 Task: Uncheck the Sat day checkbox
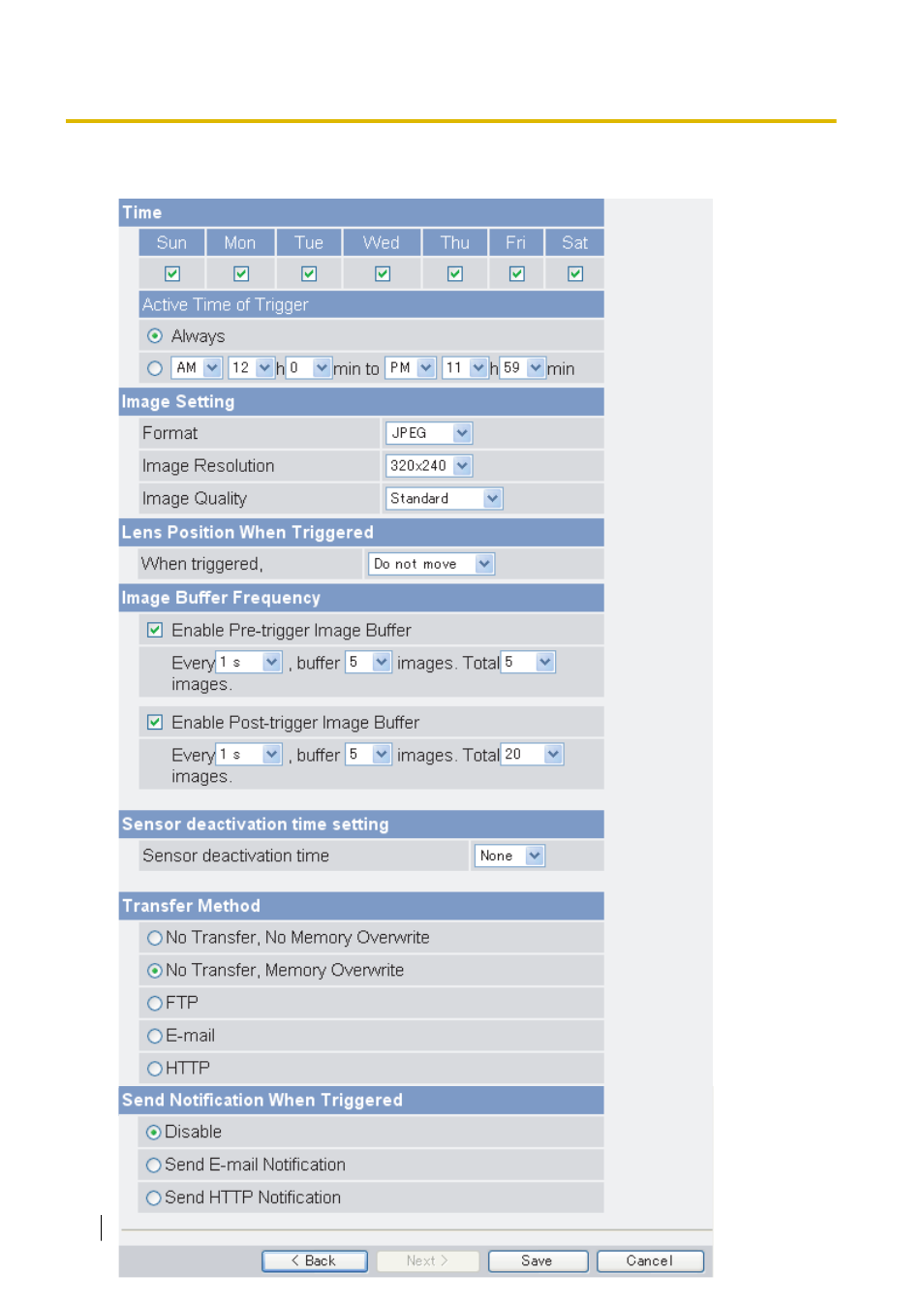[x=575, y=273]
